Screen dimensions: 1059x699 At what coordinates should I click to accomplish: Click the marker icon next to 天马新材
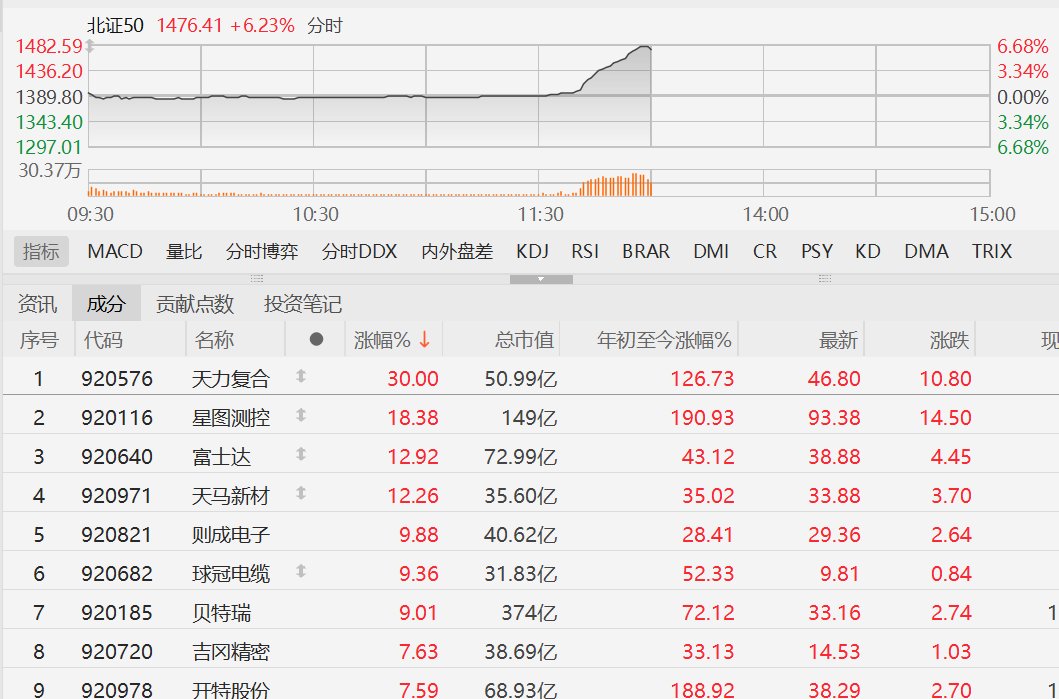click(x=299, y=493)
